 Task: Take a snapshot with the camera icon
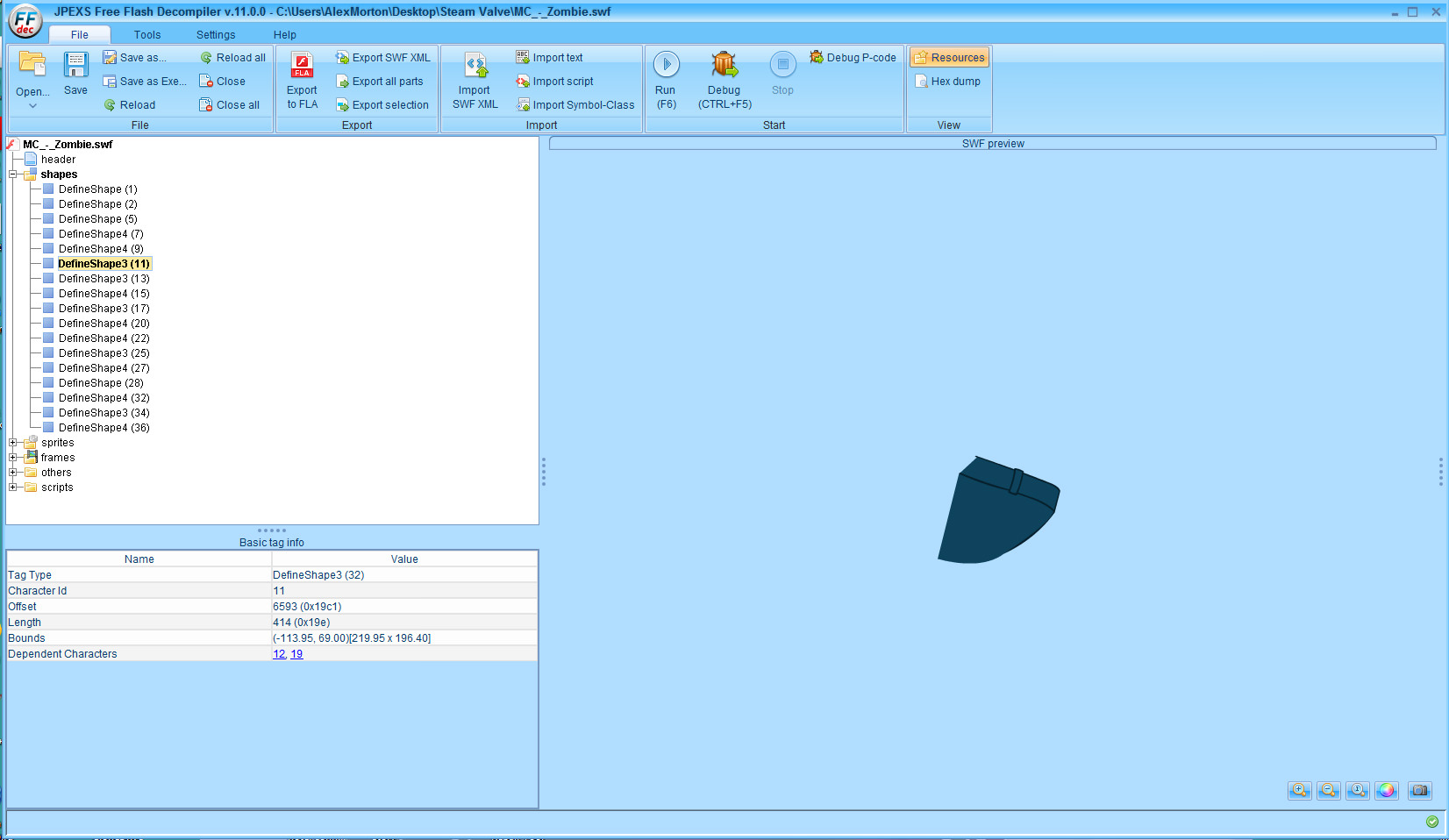tap(1419, 791)
